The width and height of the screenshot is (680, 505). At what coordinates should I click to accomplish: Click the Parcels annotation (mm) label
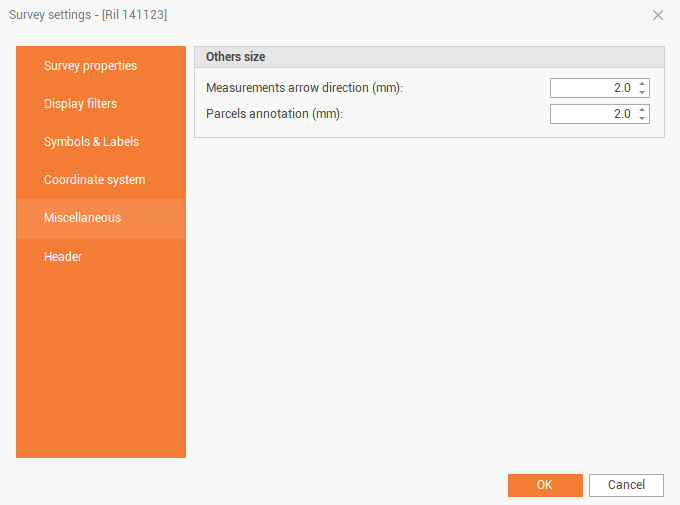coord(274,114)
